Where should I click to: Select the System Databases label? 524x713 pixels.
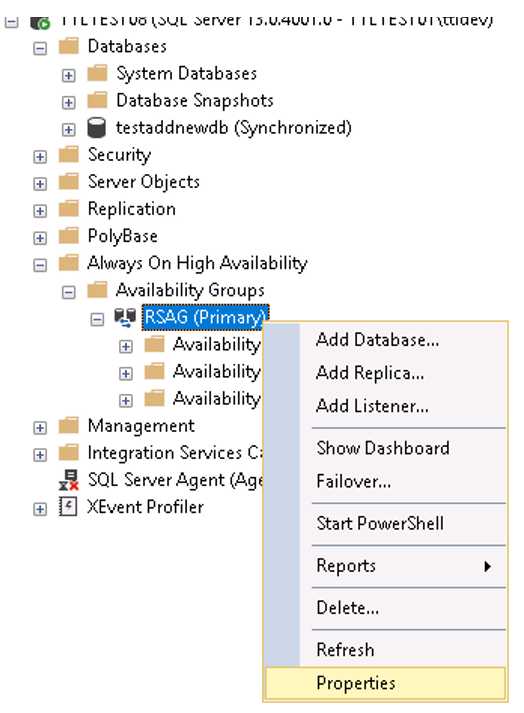click(186, 74)
